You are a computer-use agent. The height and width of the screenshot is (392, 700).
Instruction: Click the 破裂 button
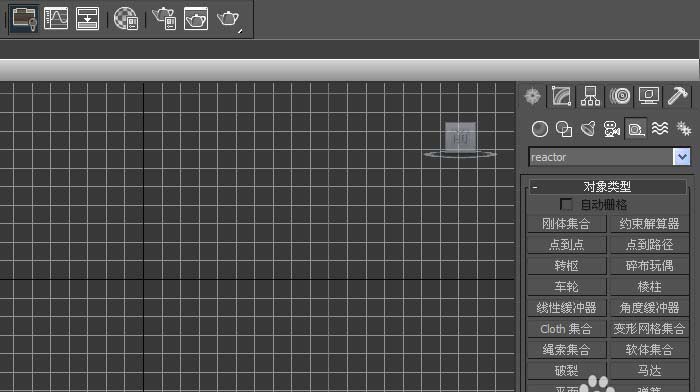click(x=566, y=371)
